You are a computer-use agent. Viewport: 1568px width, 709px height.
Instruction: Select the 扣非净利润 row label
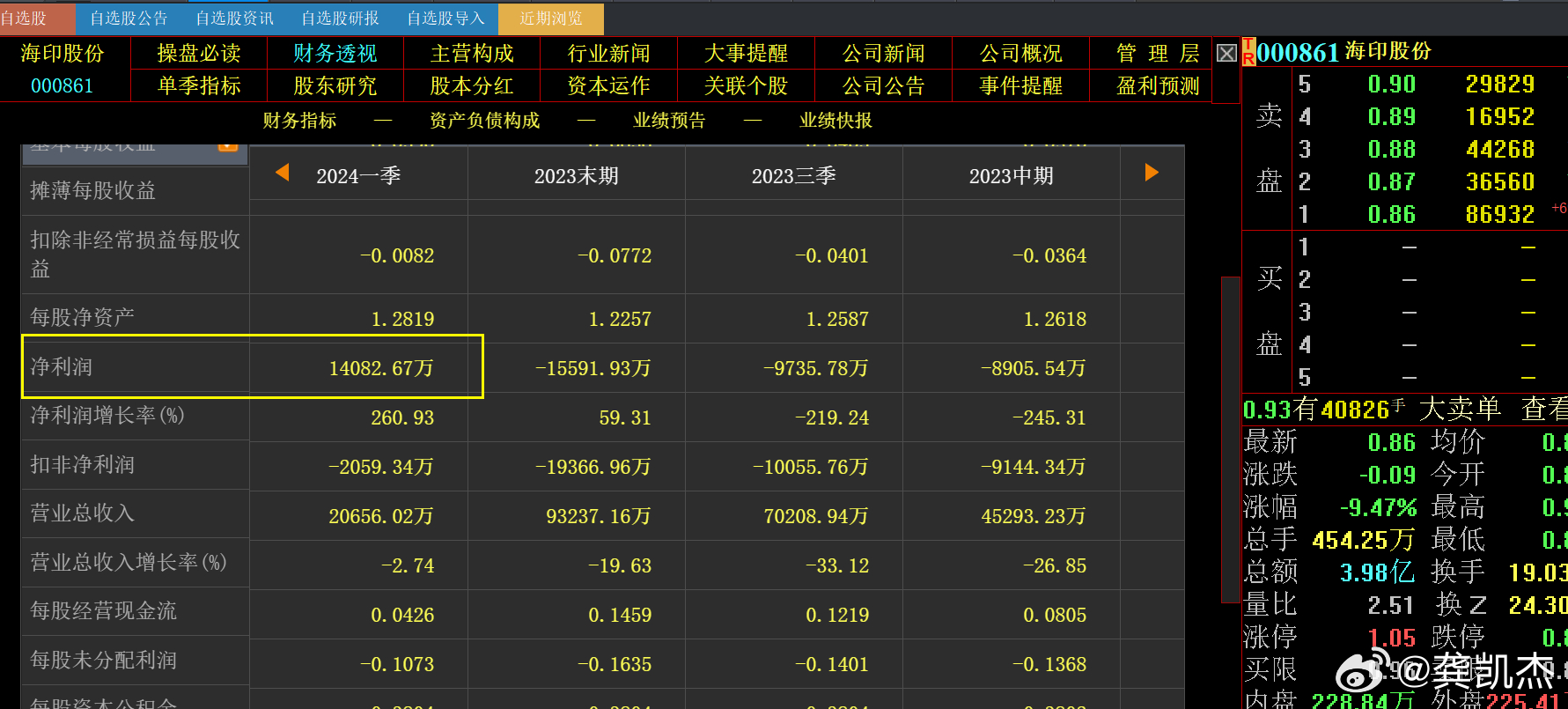point(82,465)
